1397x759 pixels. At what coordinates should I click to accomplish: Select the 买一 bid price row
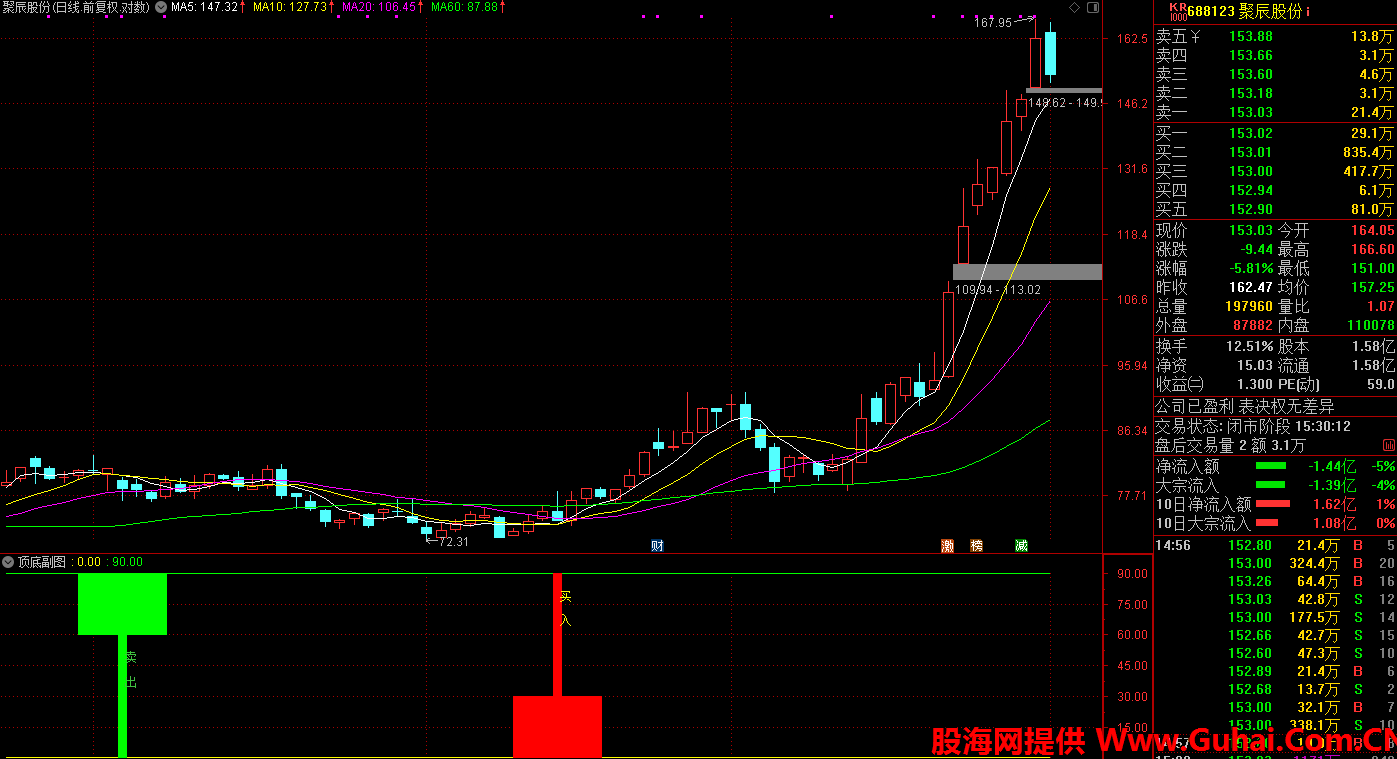point(1274,133)
